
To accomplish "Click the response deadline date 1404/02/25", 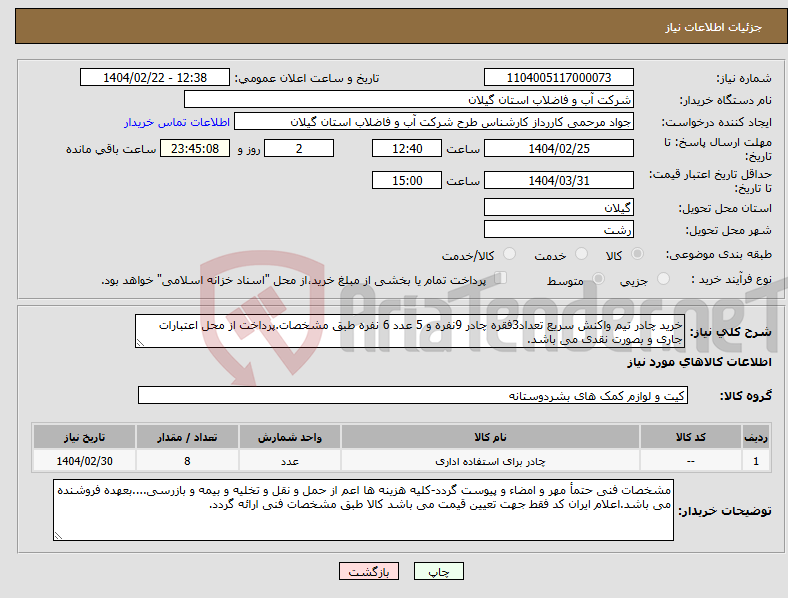I will pyautogui.click(x=559, y=149).
